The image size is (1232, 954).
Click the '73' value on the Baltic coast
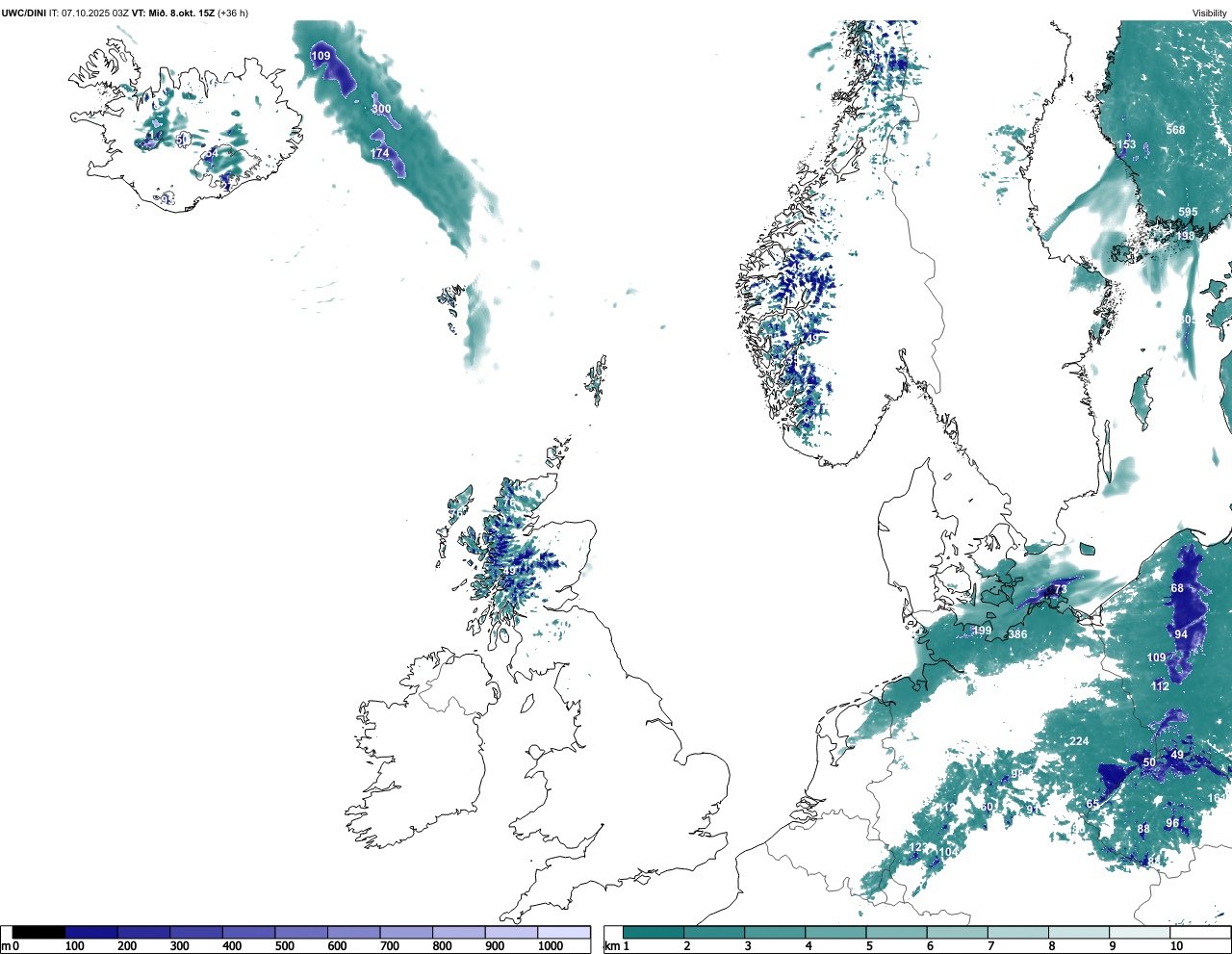pos(1060,589)
